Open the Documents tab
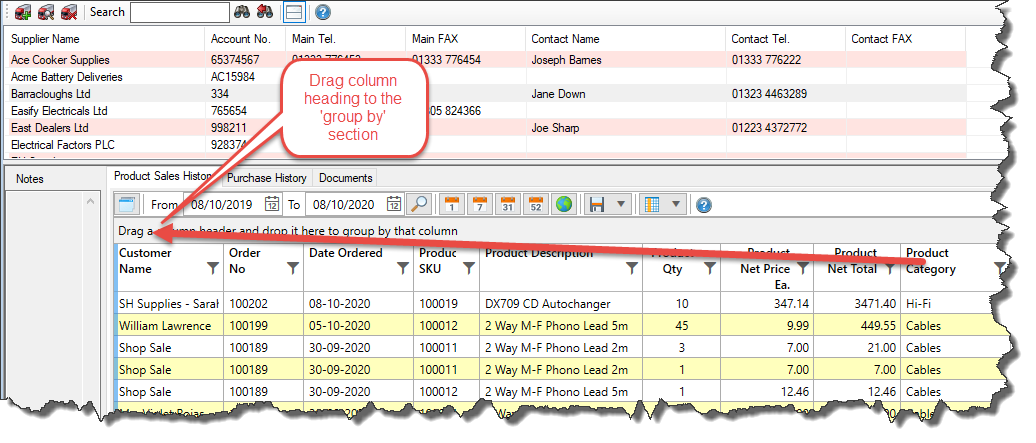The height and width of the screenshot is (443, 1036). (x=345, y=178)
